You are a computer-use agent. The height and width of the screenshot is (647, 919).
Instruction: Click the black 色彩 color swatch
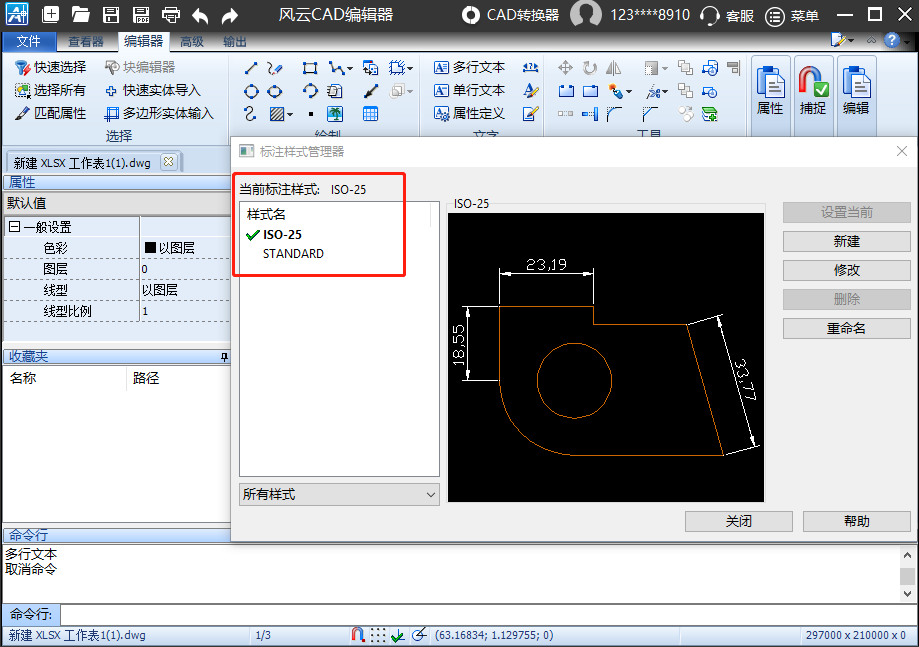[x=150, y=248]
